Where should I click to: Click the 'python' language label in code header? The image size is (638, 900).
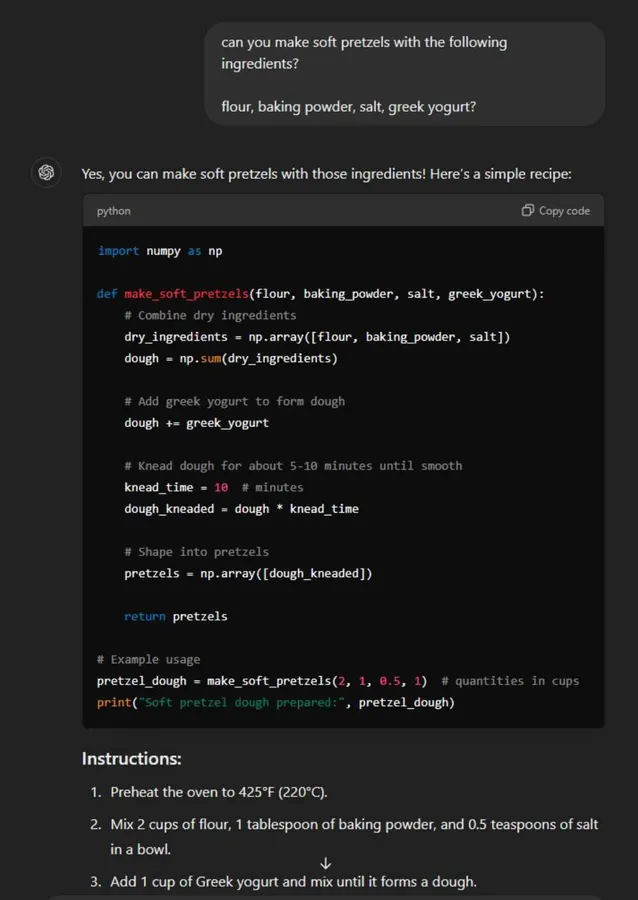[x=114, y=211]
